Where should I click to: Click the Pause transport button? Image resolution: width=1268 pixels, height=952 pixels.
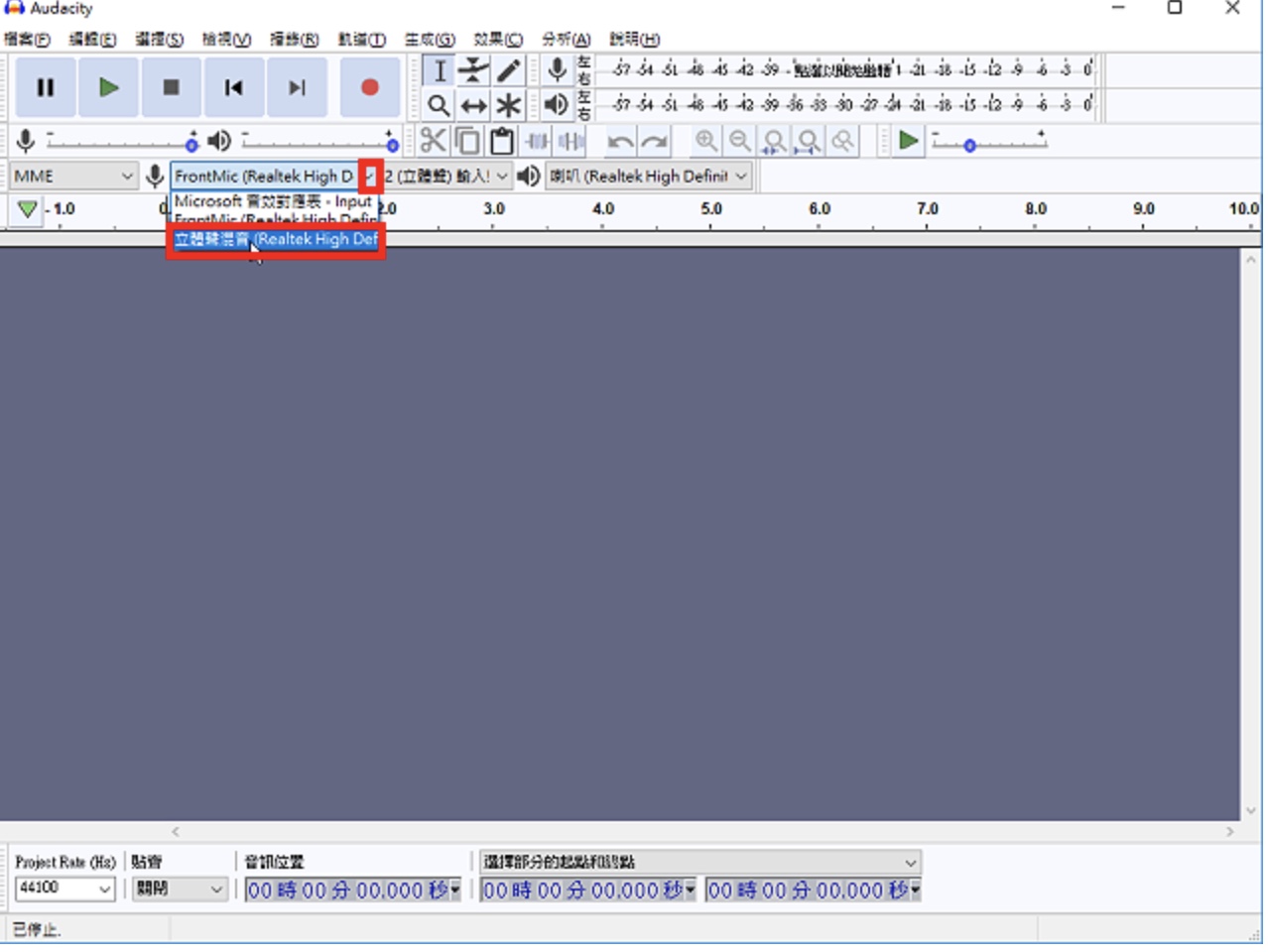(x=46, y=87)
